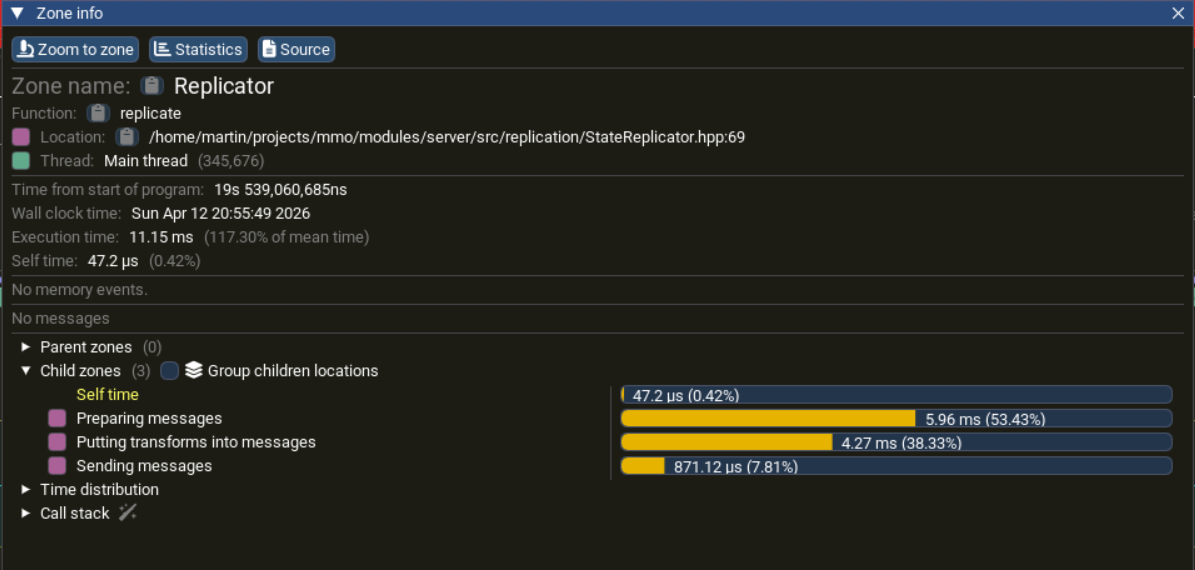Expand the Call stack section
The width and height of the screenshot is (1195, 570).
point(26,514)
